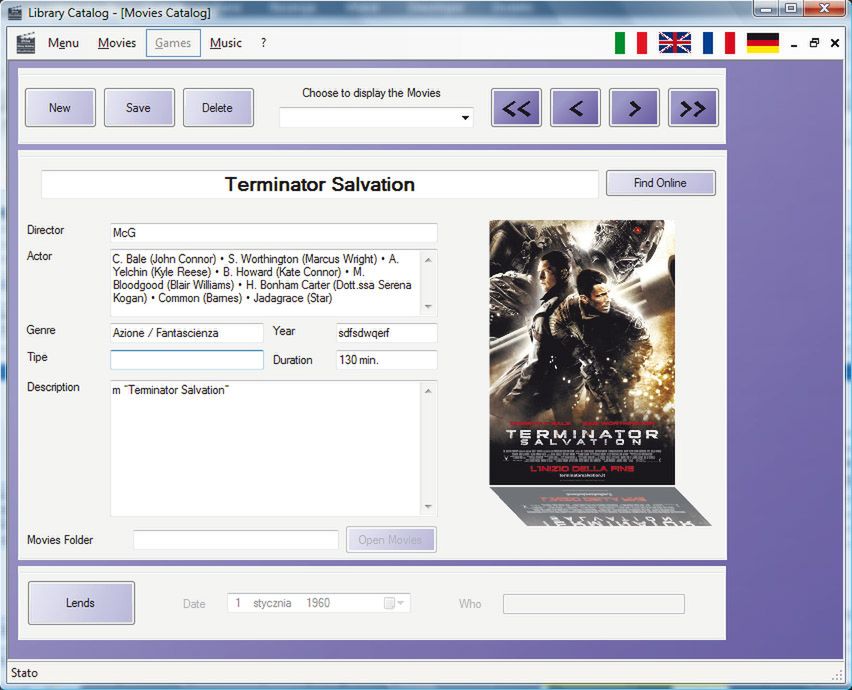The width and height of the screenshot is (852, 690).
Task: Open the Music menu
Action: tap(225, 43)
